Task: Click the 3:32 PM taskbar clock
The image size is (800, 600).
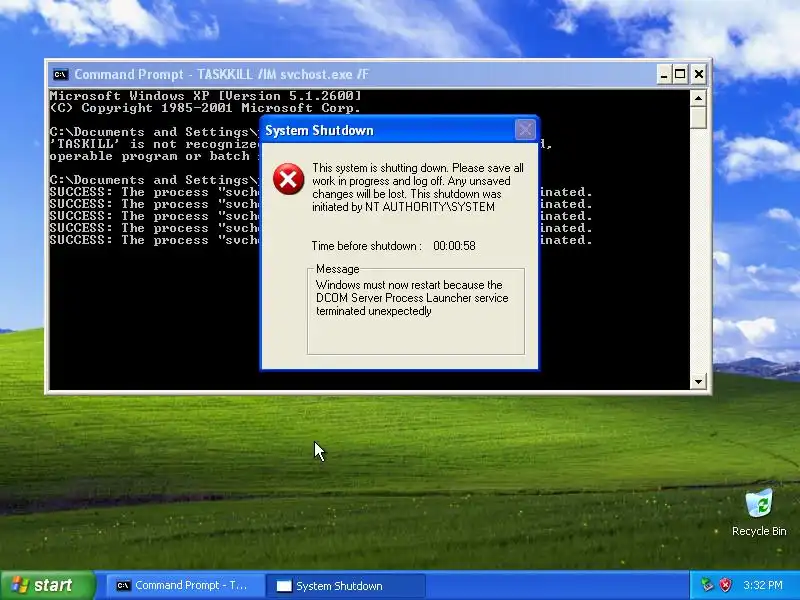Action: (x=763, y=585)
